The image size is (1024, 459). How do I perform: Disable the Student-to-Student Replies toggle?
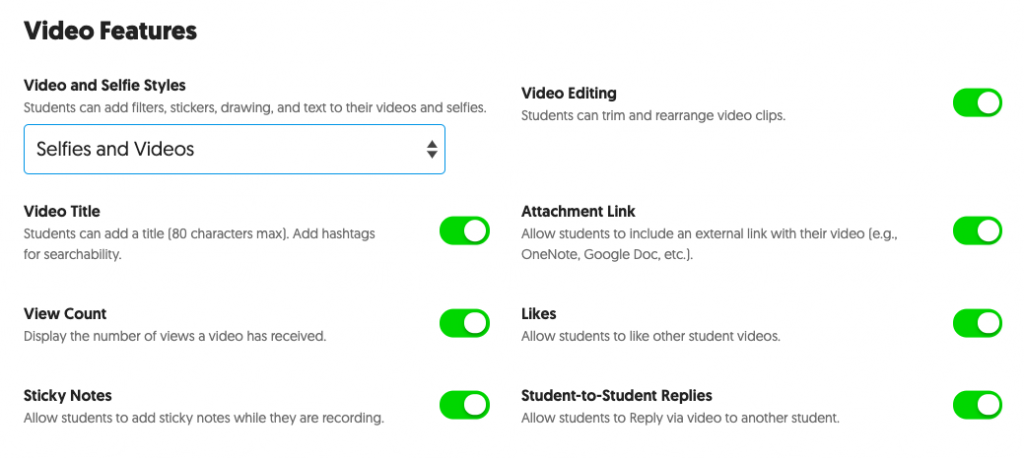point(976,405)
